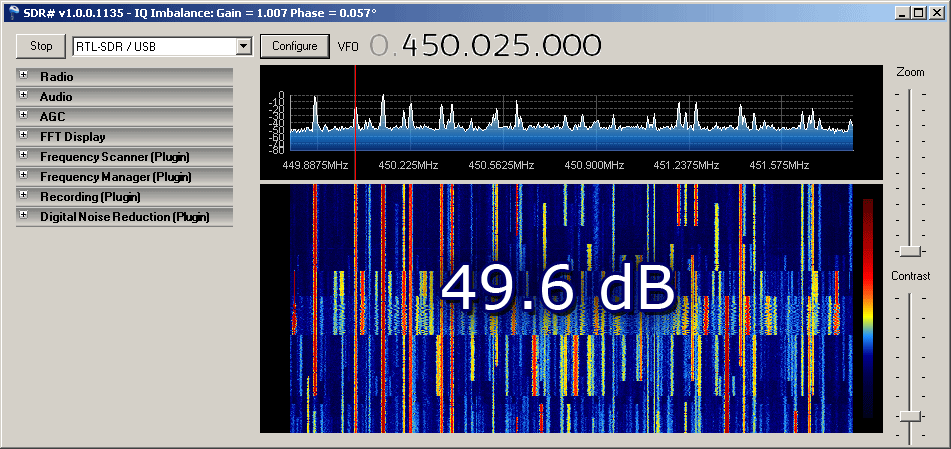The image size is (951, 449).
Task: Click the VFO label
Action: coord(349,46)
